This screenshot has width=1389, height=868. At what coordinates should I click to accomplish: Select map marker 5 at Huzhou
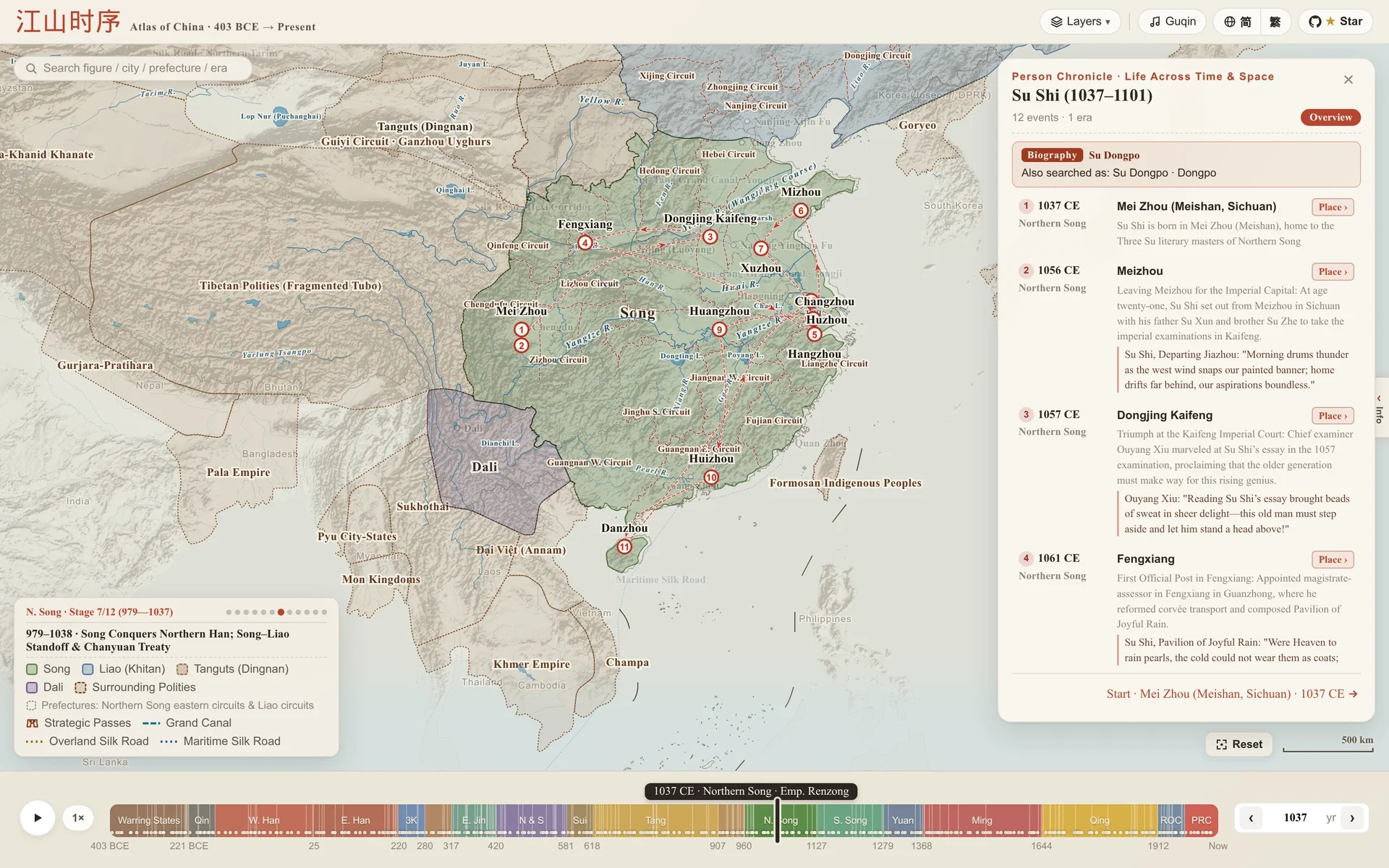[815, 334]
